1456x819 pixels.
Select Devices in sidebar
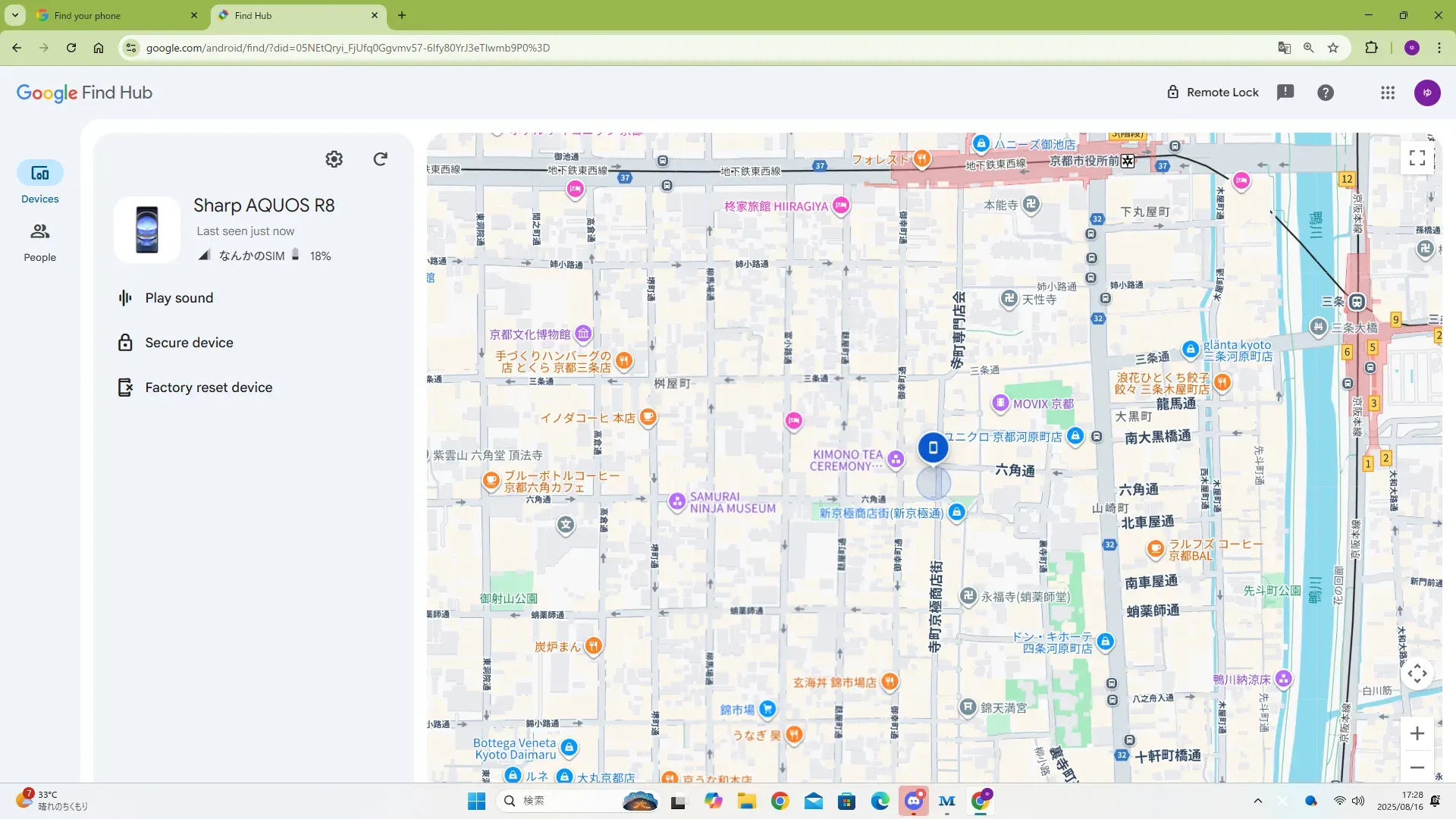click(x=39, y=182)
